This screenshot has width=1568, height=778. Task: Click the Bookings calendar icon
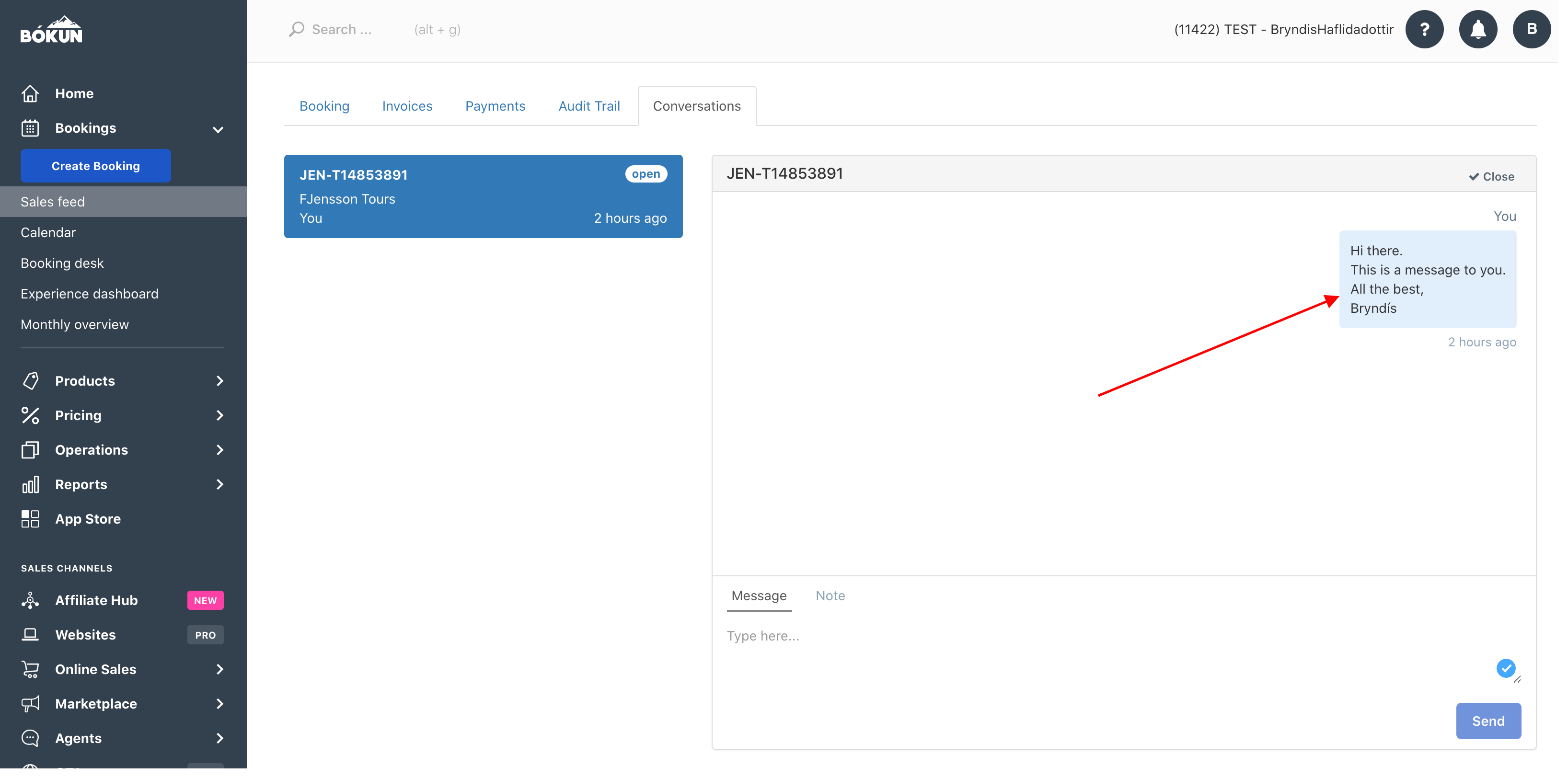tap(30, 129)
